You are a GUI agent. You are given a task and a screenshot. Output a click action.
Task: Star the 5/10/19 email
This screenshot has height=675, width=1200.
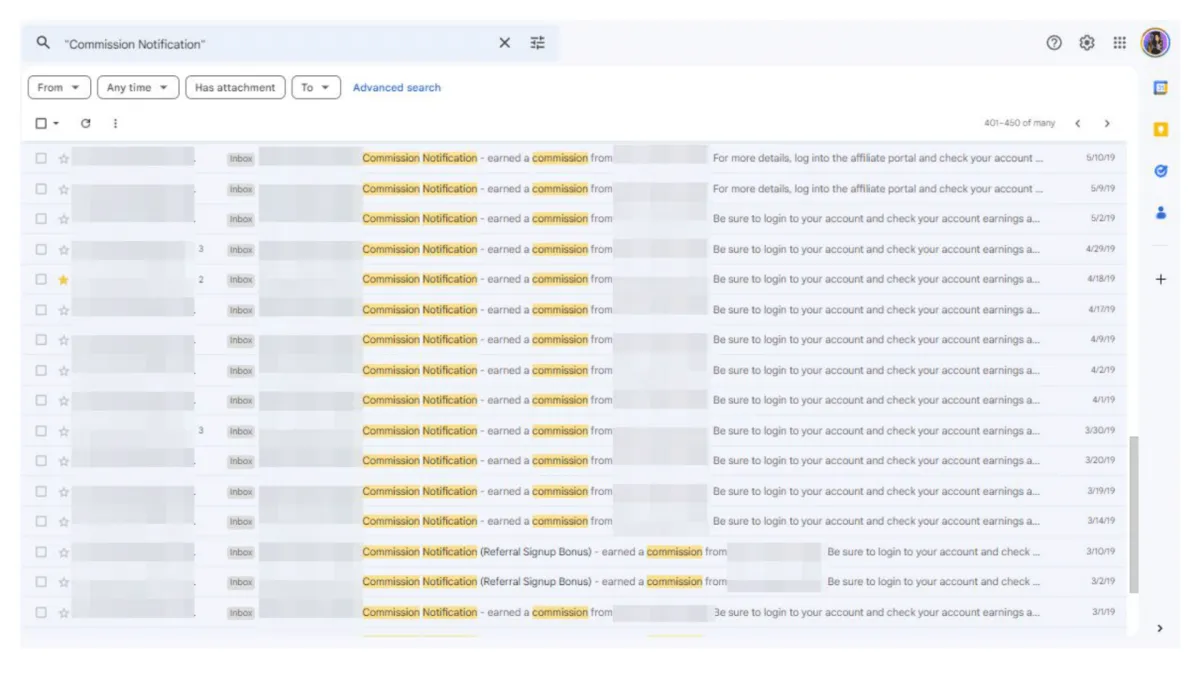[x=64, y=158]
